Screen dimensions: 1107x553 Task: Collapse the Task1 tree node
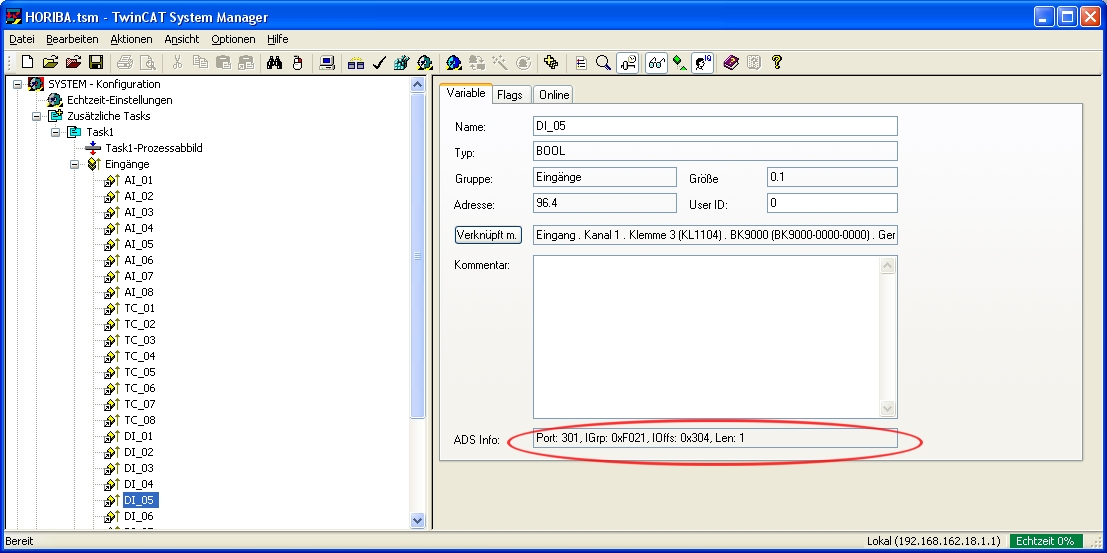56,132
